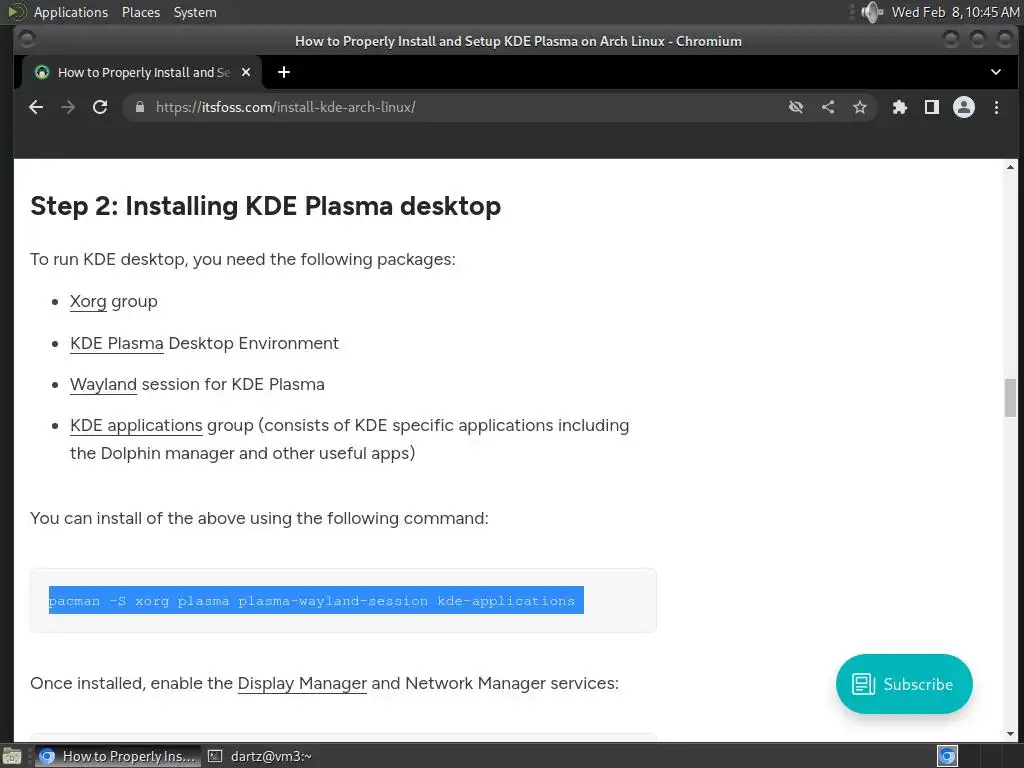This screenshot has height=768, width=1024.
Task: Click the MATE logo icon in top panel
Action: [x=16, y=12]
